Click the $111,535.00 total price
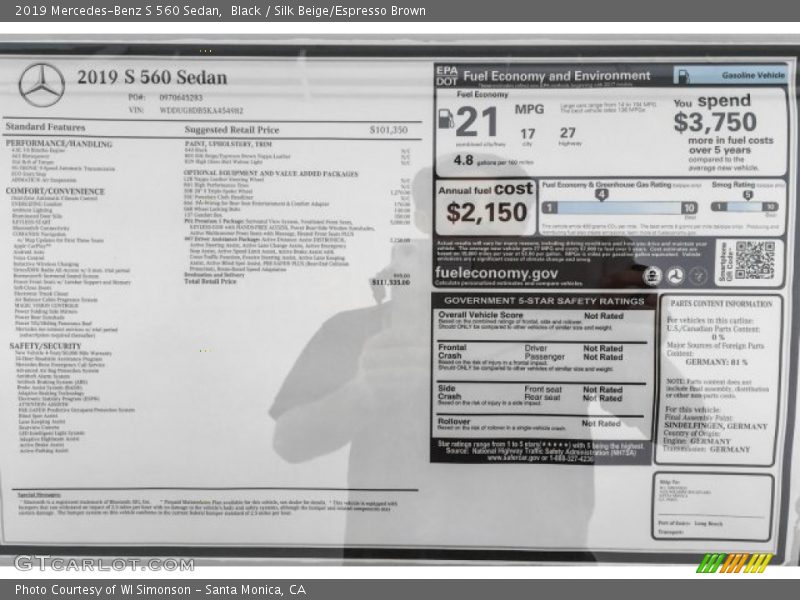This screenshot has height=600, width=800. coord(391,282)
